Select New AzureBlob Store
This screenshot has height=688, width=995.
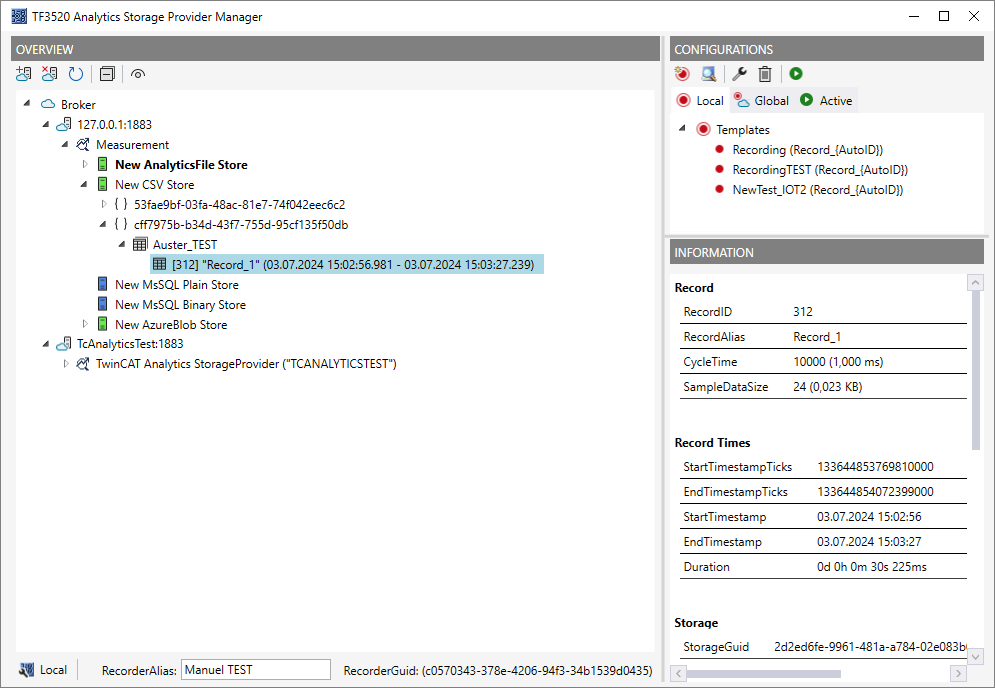click(171, 325)
